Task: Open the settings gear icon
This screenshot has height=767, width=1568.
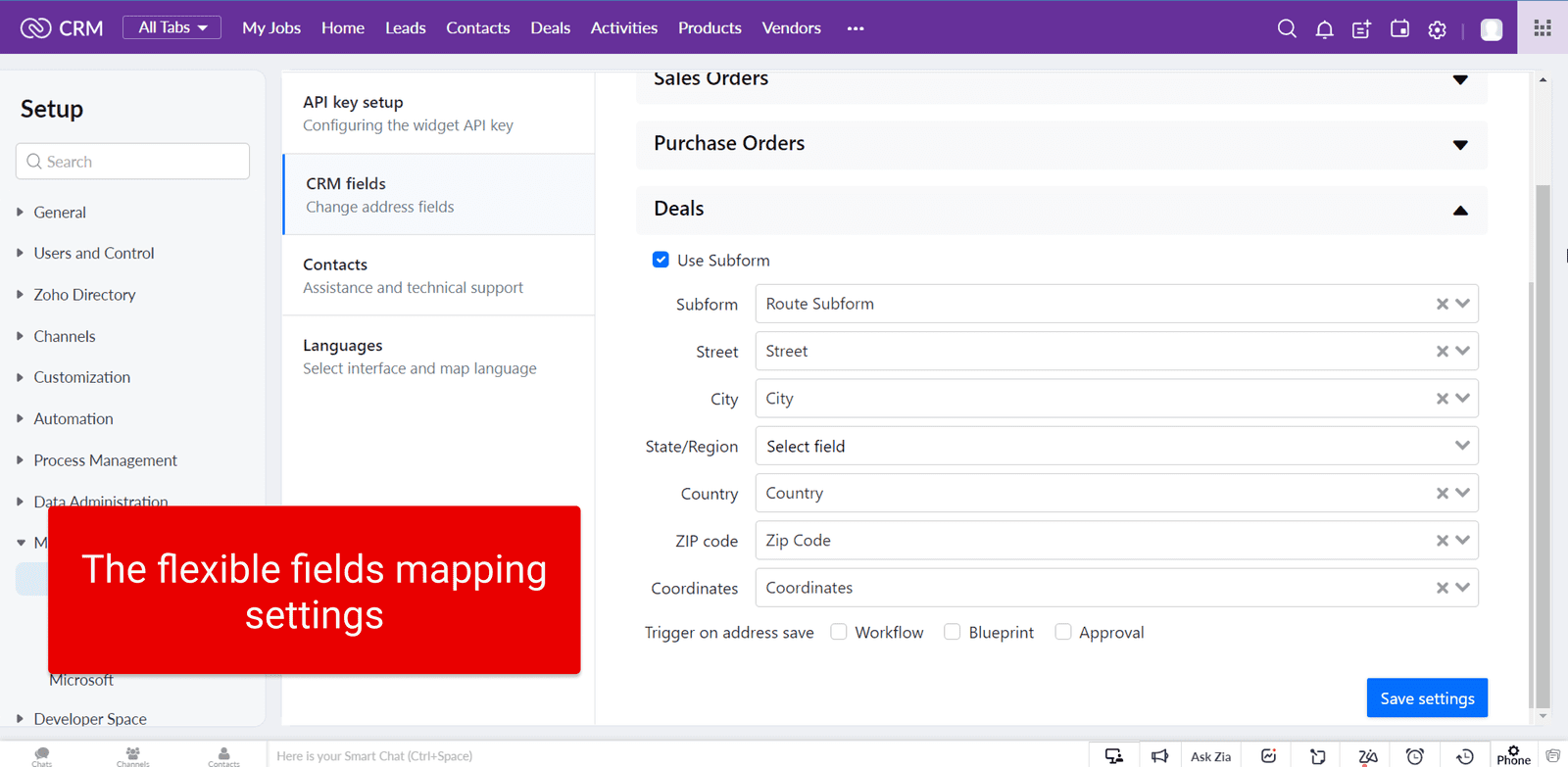Action: point(1437,29)
